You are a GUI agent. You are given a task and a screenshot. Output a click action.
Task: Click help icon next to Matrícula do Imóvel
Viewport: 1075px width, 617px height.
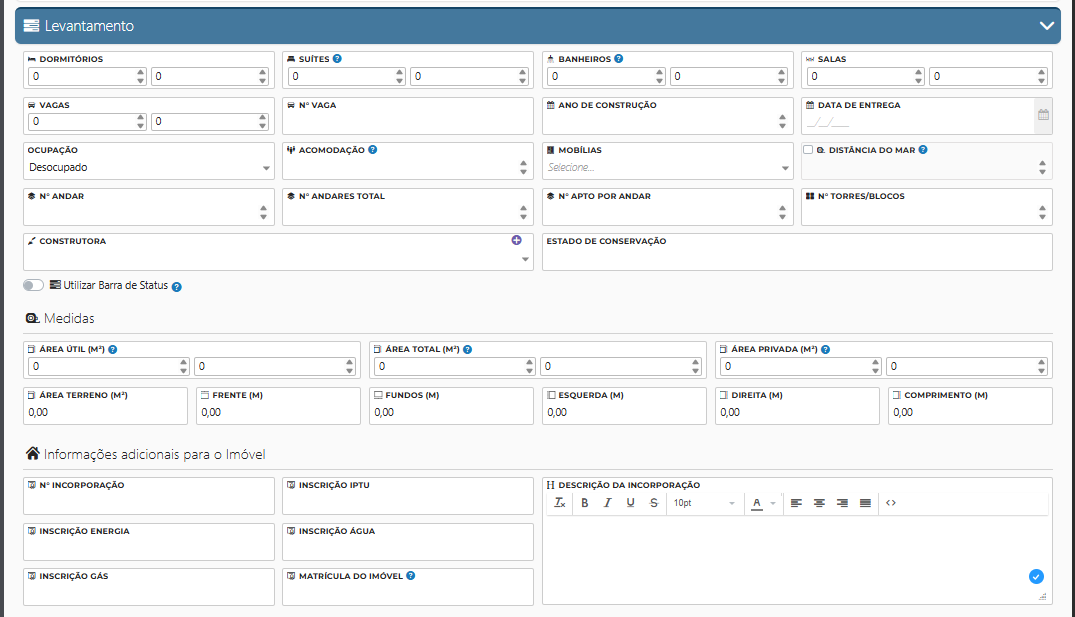pyautogui.click(x=411, y=576)
